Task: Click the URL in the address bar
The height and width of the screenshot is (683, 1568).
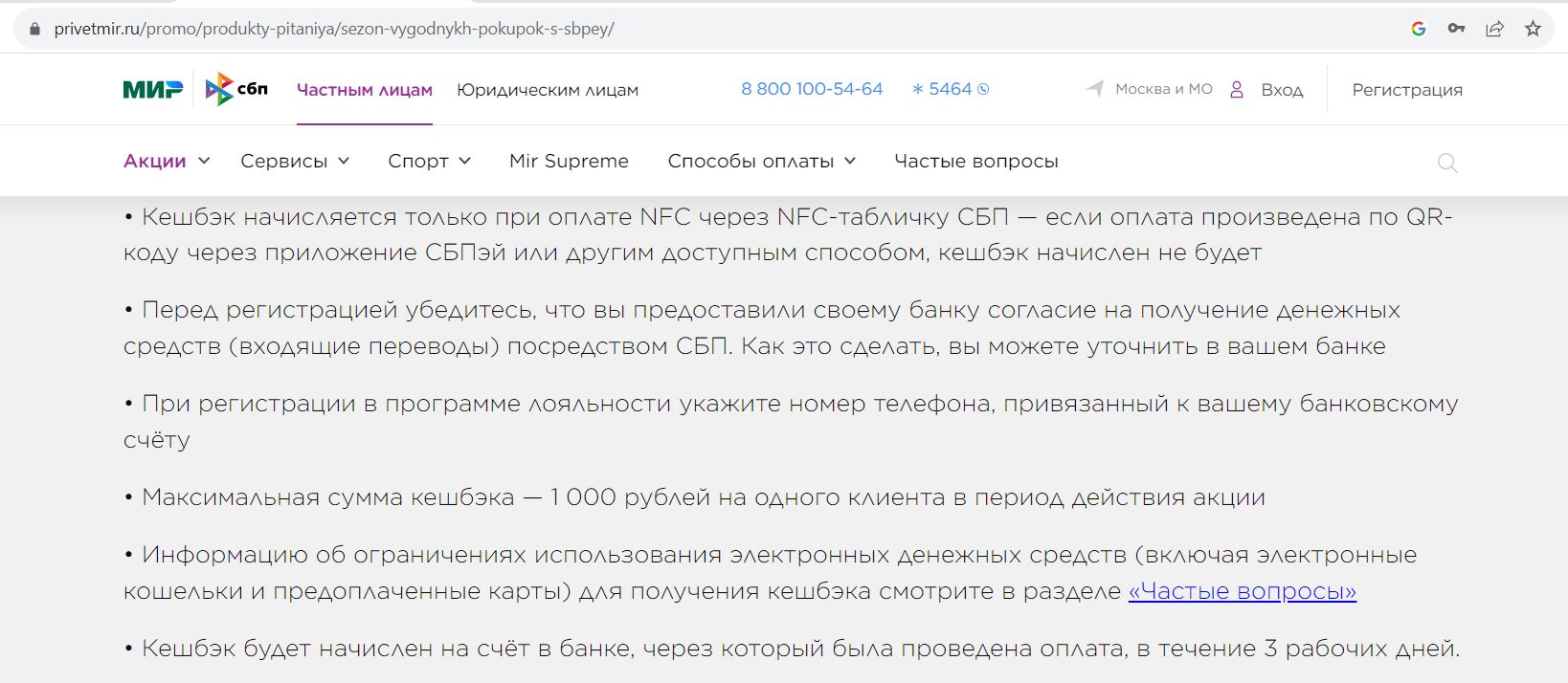Action: (x=334, y=29)
